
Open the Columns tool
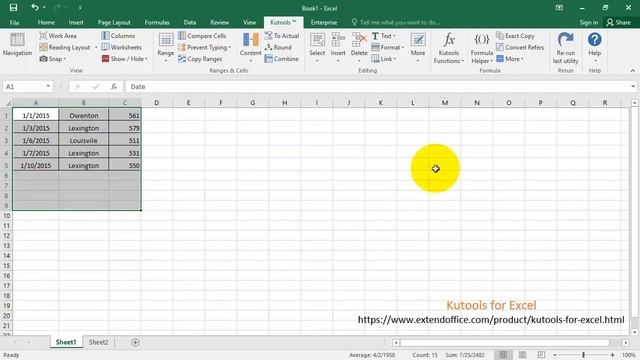tap(118, 36)
